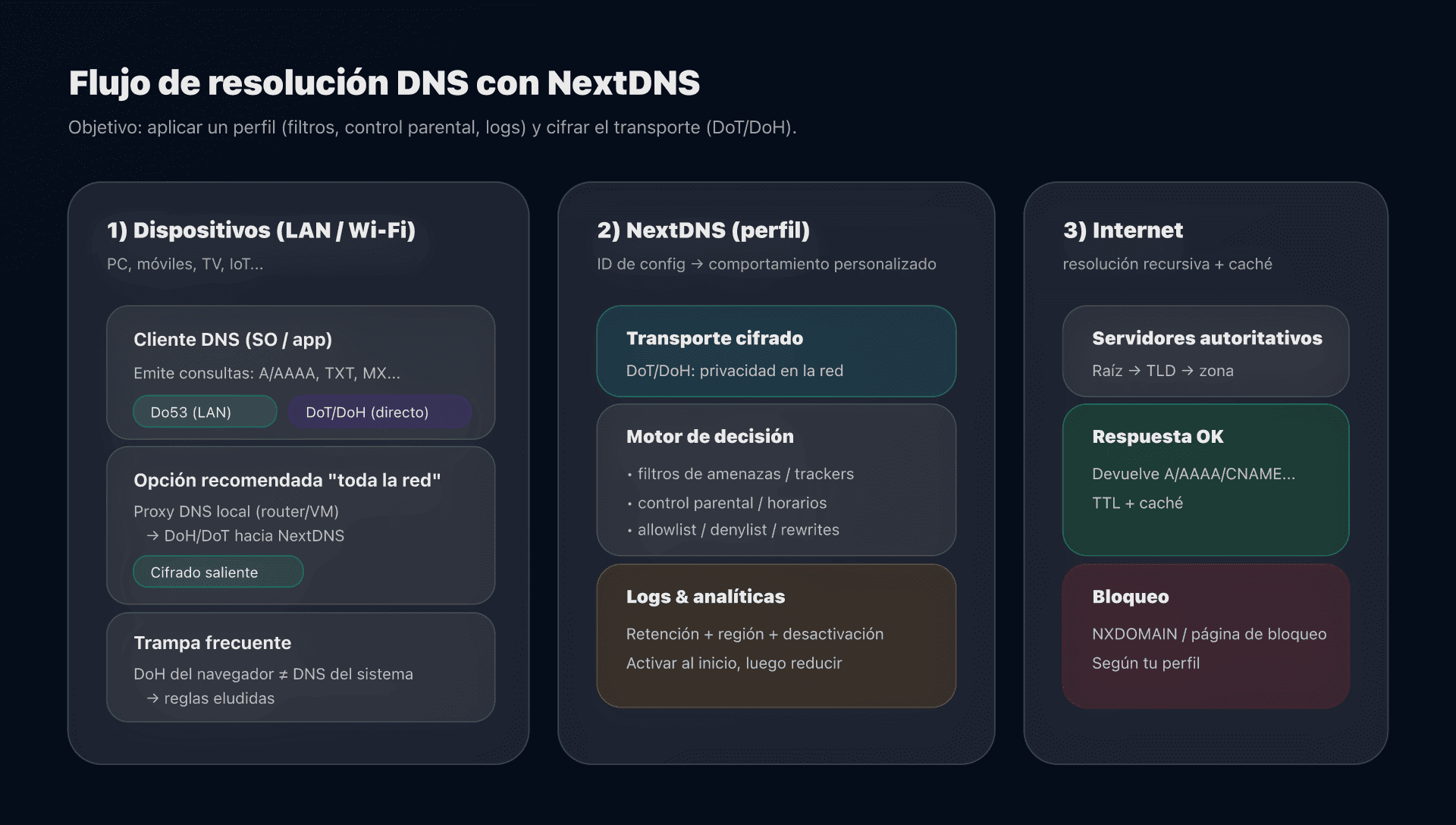
Task: Select the NextDNS (perfil) section header
Action: pos(703,230)
